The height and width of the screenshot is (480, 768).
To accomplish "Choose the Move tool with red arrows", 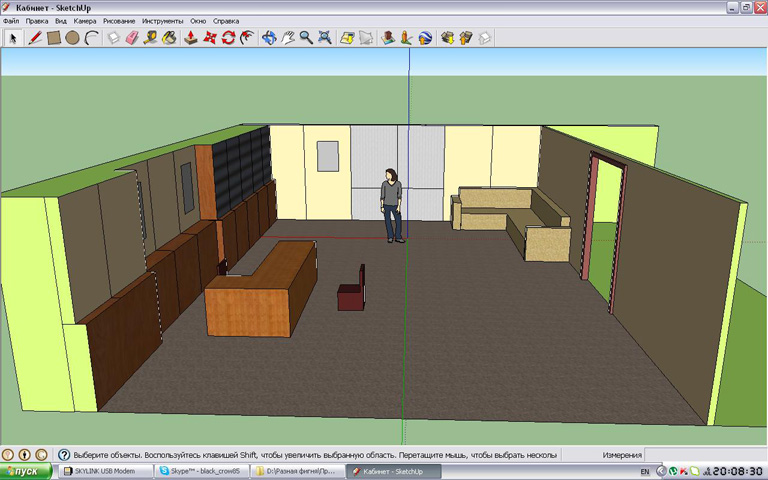I will [210, 38].
